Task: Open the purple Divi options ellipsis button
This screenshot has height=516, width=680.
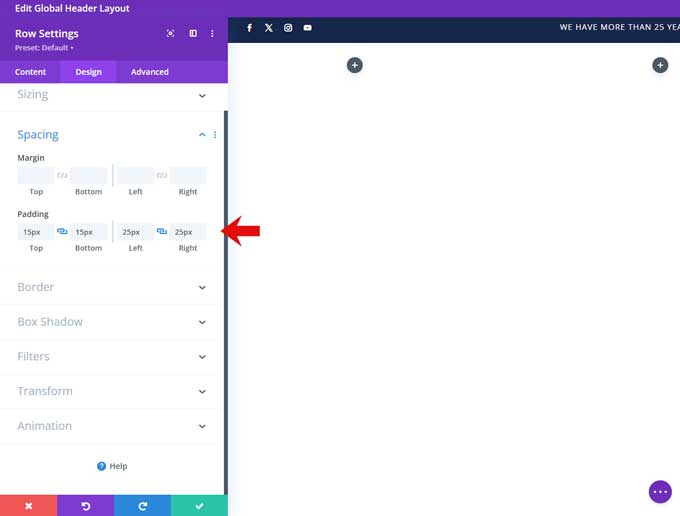Action: point(659,491)
